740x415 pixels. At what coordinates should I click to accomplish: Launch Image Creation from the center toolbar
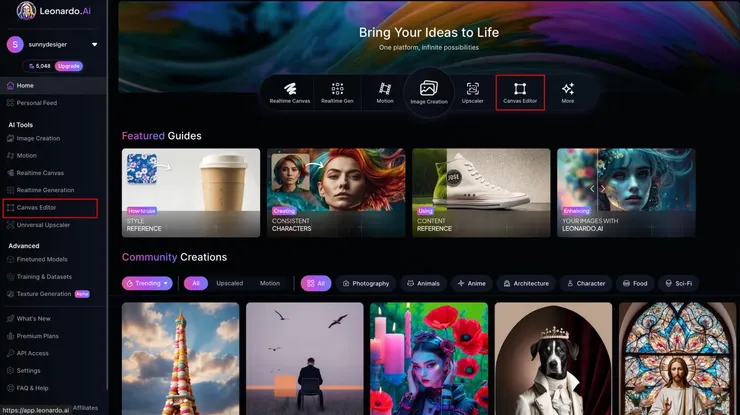pos(429,92)
